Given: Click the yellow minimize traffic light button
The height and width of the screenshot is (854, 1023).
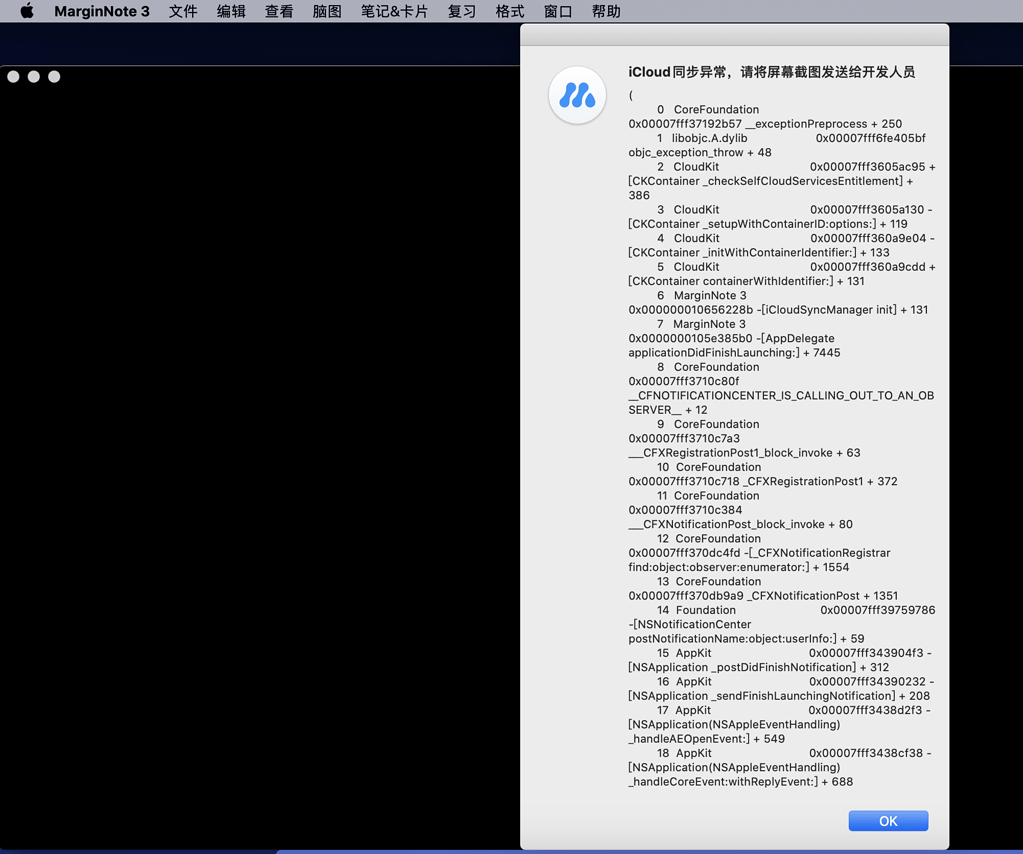Looking at the screenshot, I should click(x=33, y=76).
